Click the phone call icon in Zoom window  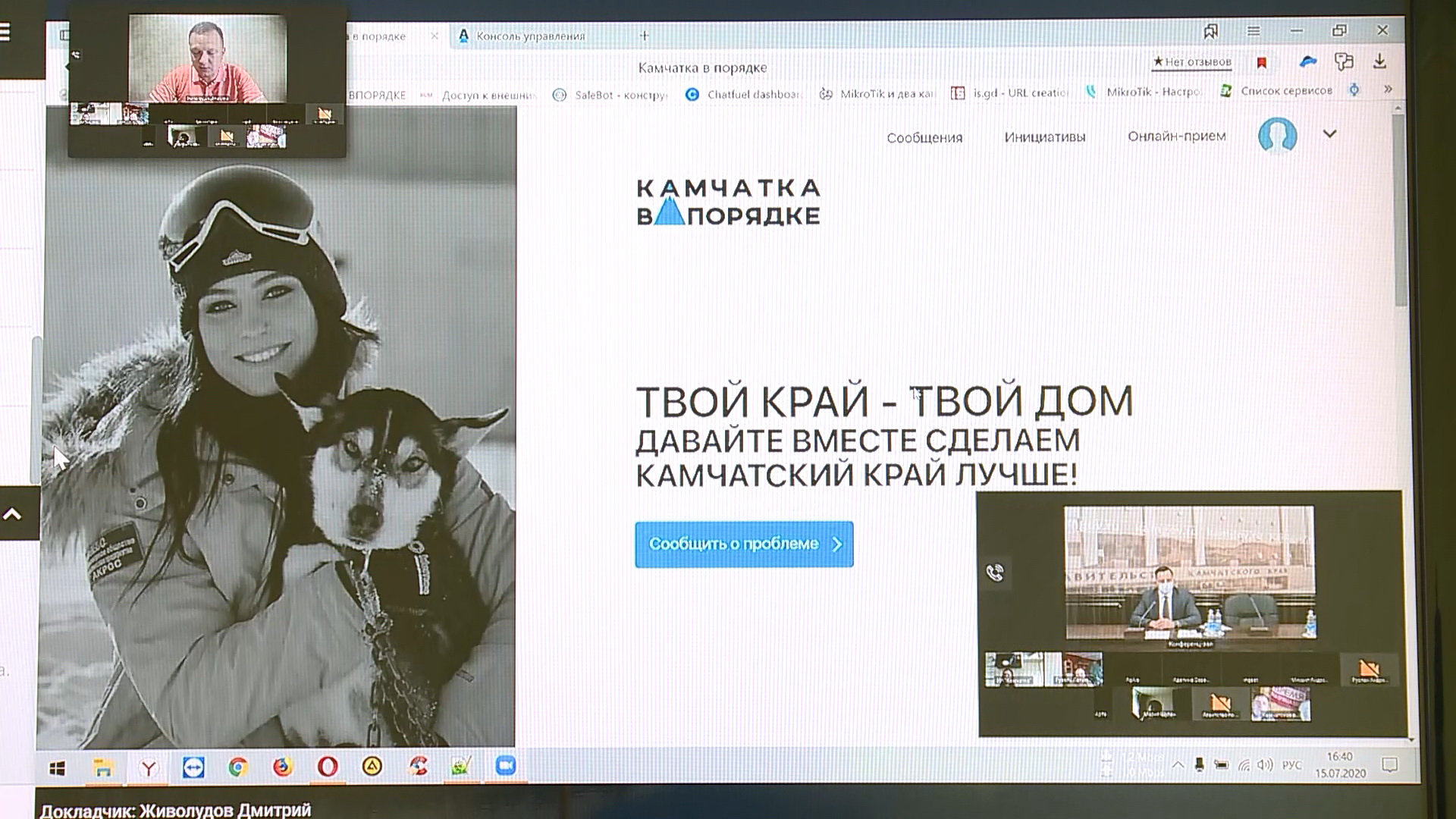pyautogui.click(x=995, y=573)
